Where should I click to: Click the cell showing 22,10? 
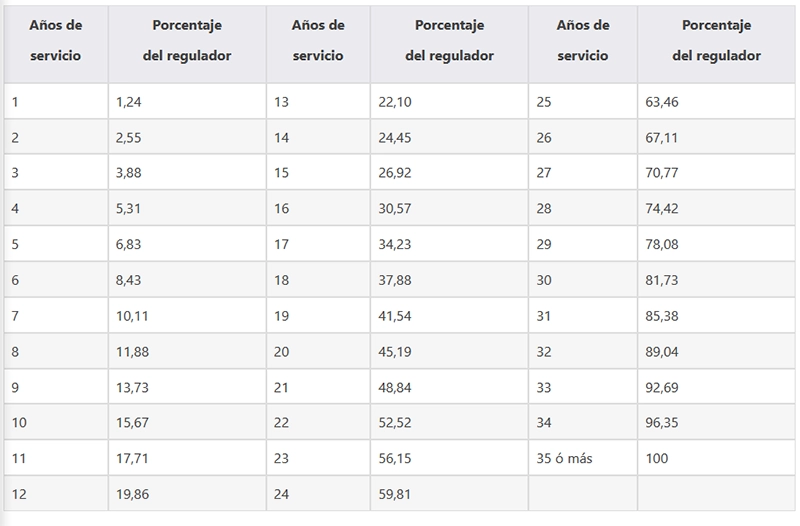click(449, 102)
